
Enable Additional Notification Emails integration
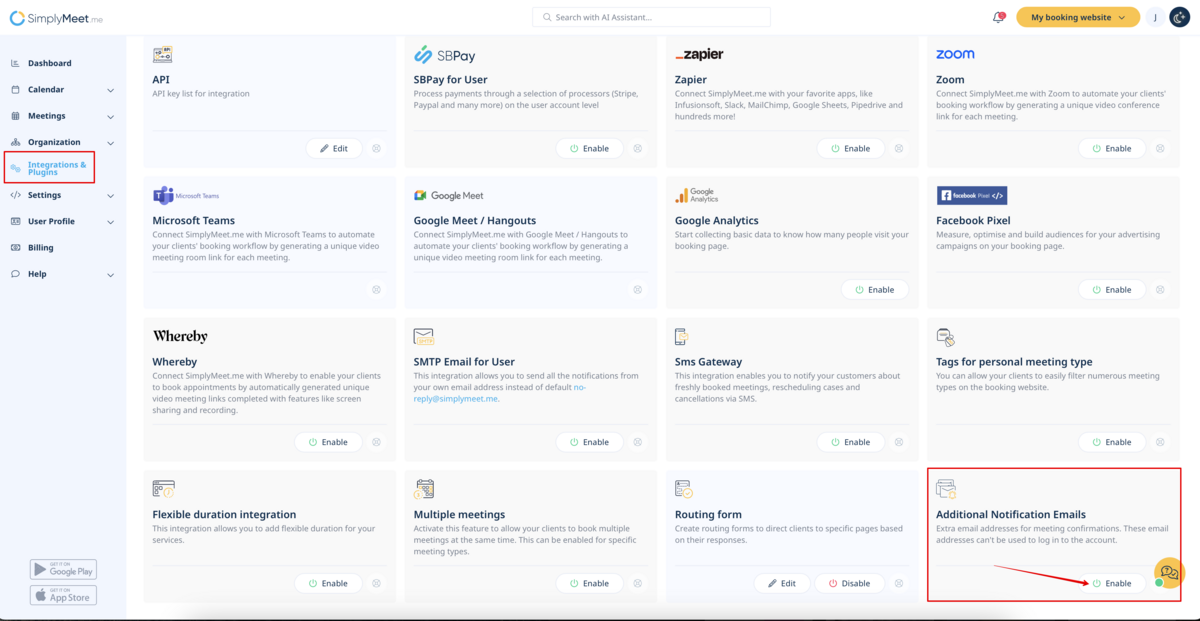[1112, 583]
